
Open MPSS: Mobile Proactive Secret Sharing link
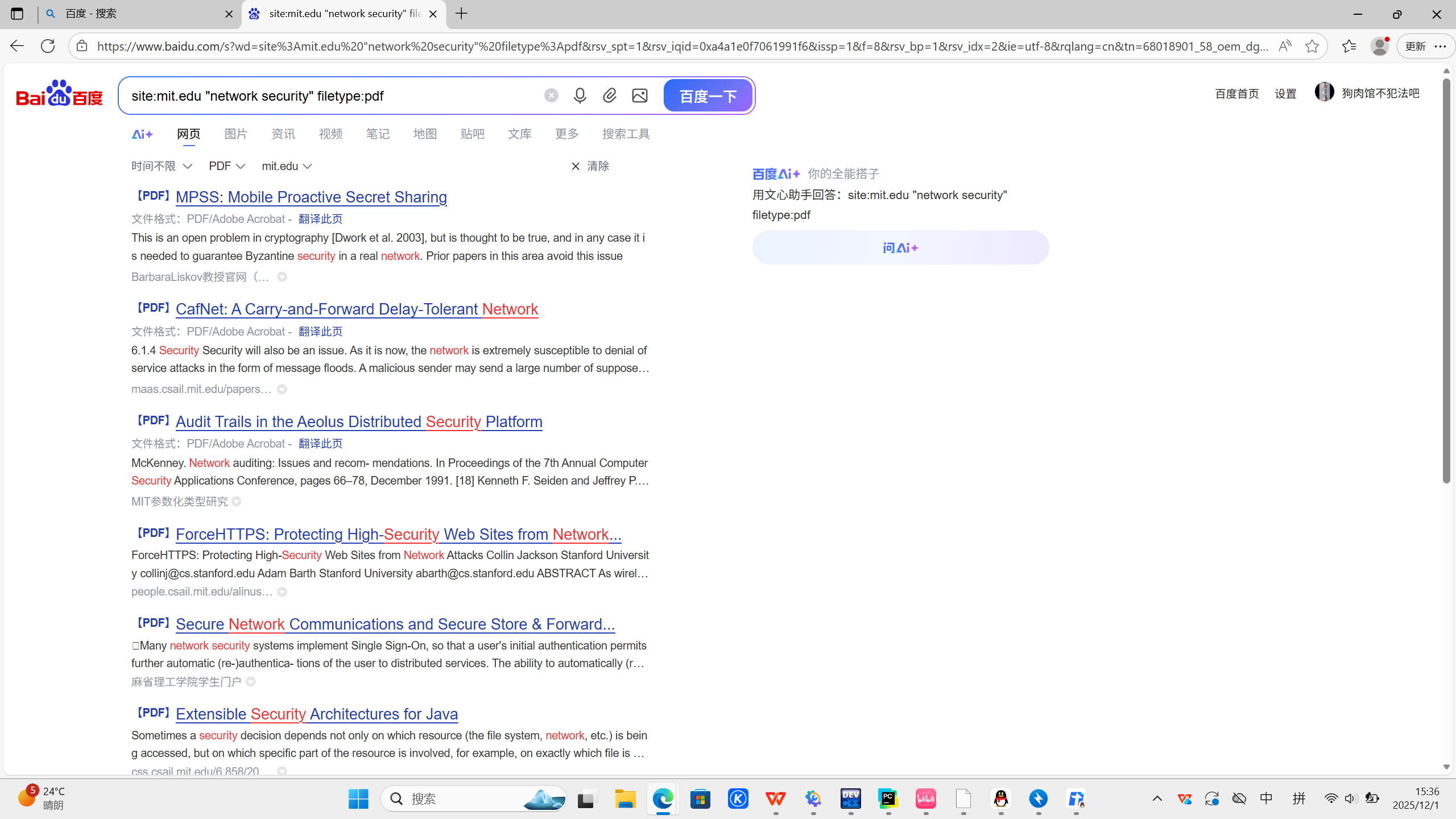pyautogui.click(x=311, y=197)
